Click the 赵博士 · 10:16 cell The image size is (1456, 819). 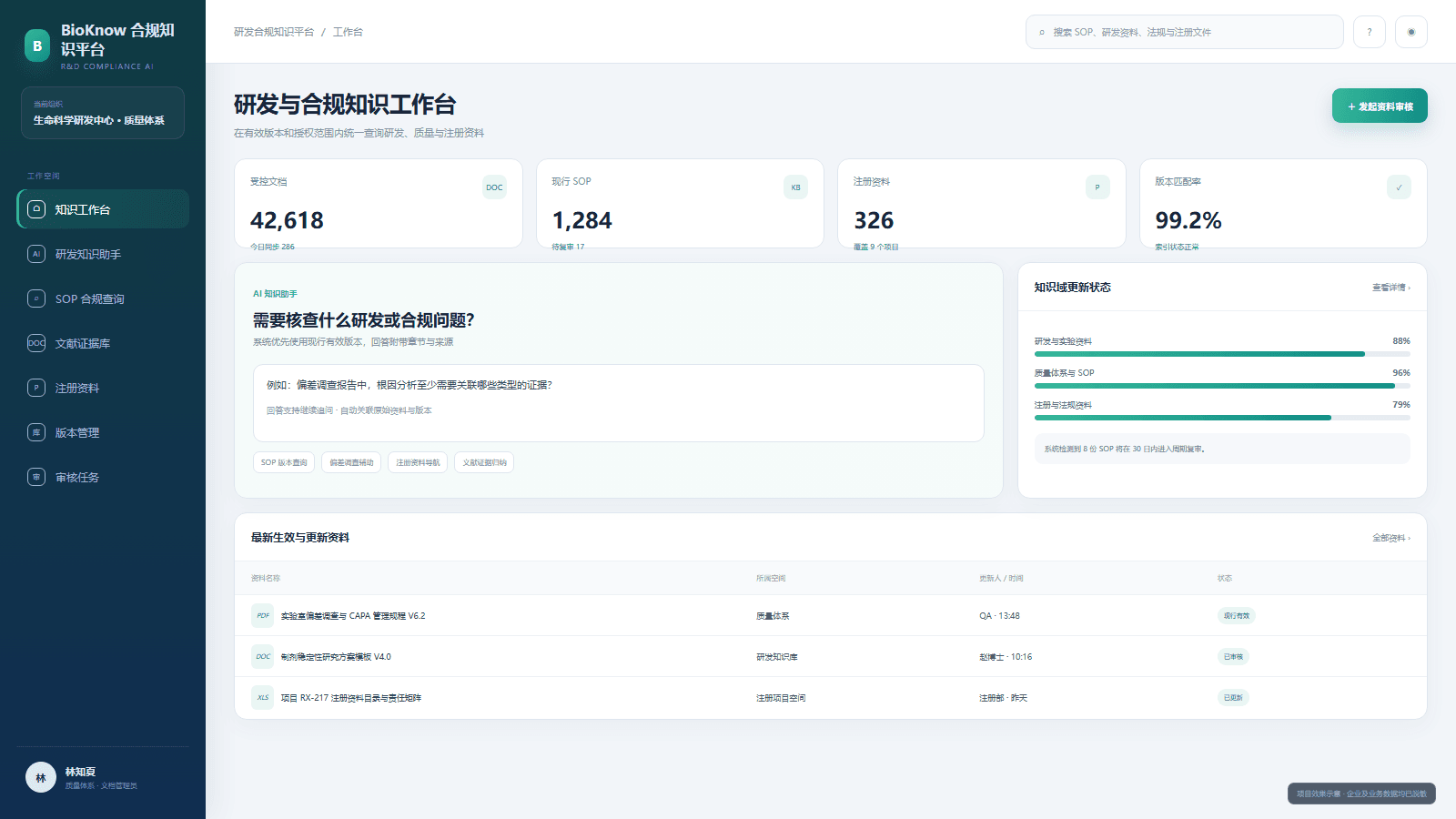(1006, 657)
